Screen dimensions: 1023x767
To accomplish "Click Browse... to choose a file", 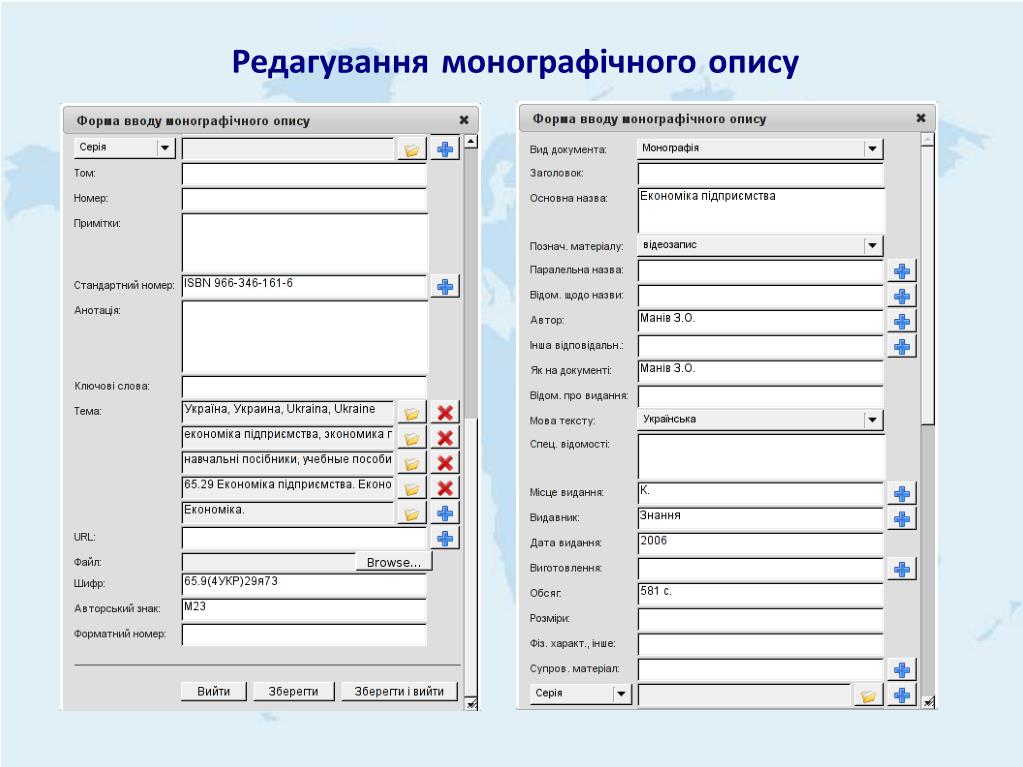I will pyautogui.click(x=393, y=562).
